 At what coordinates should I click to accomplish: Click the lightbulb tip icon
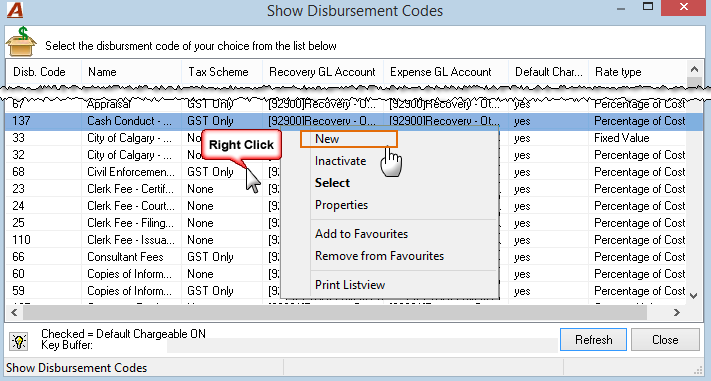(x=19, y=341)
